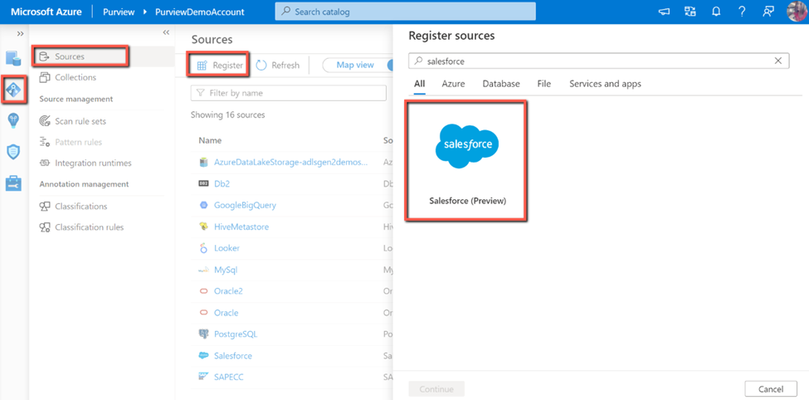Expand the left rail with double chevron
The image size is (809, 400).
pyautogui.click(x=20, y=33)
